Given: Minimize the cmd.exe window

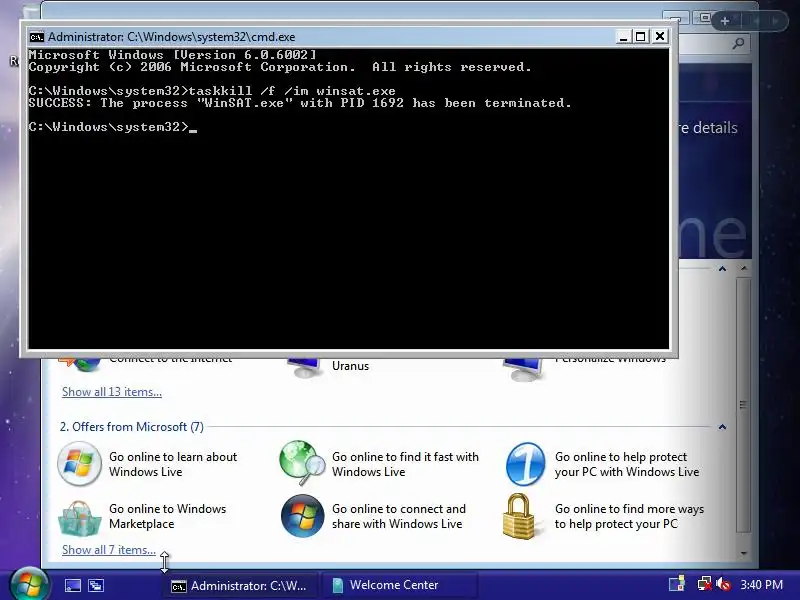Looking at the screenshot, I should coord(623,37).
